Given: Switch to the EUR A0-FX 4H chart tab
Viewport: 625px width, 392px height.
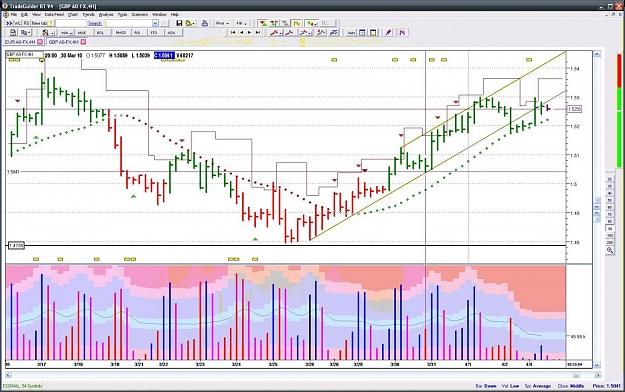Looking at the screenshot, I should [x=20, y=42].
